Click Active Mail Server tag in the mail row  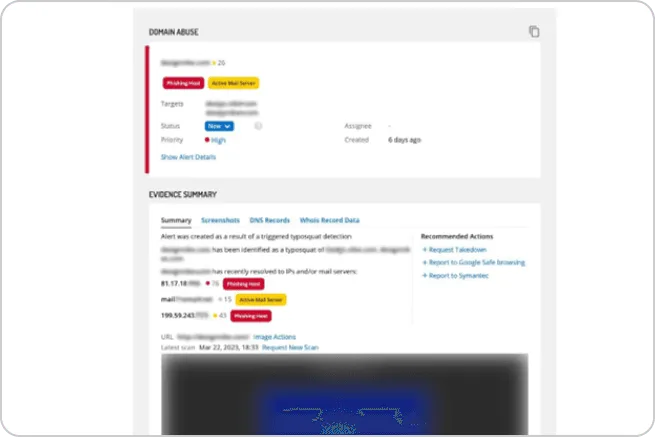tap(261, 300)
